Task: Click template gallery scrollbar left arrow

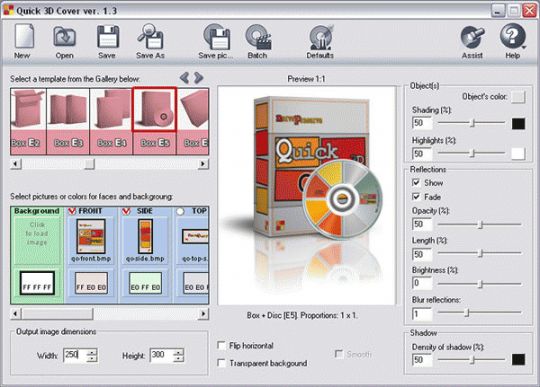Action: click(x=15, y=163)
